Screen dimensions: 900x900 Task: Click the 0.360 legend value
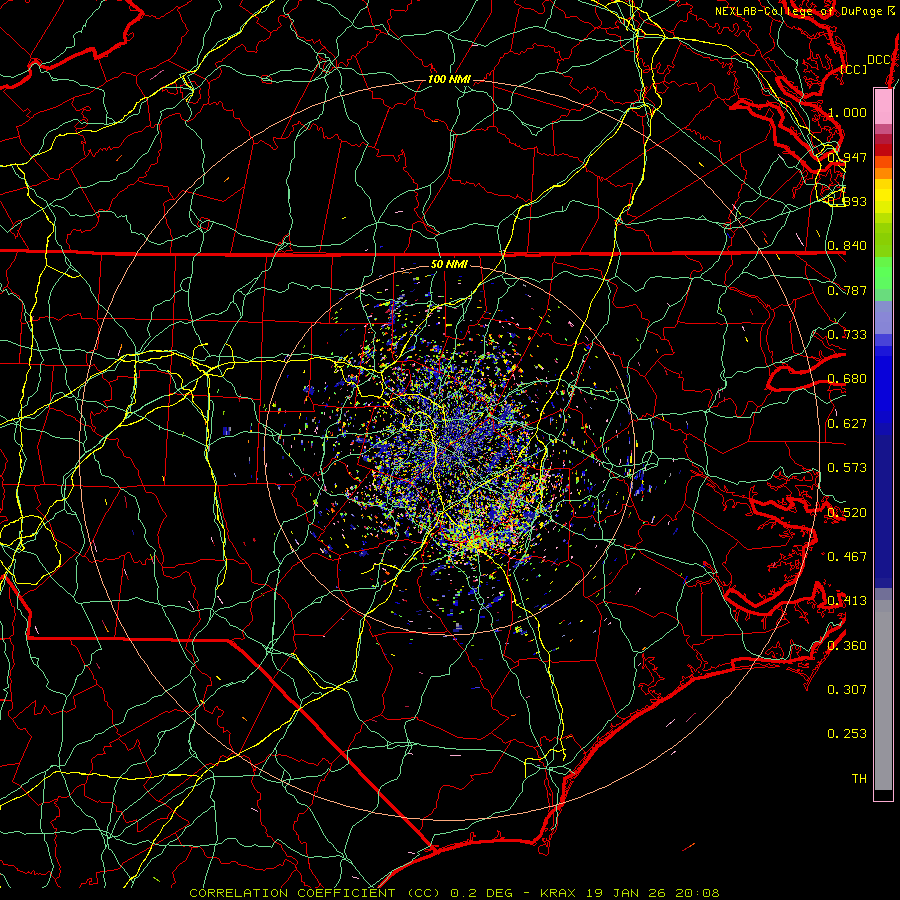pyautogui.click(x=847, y=646)
